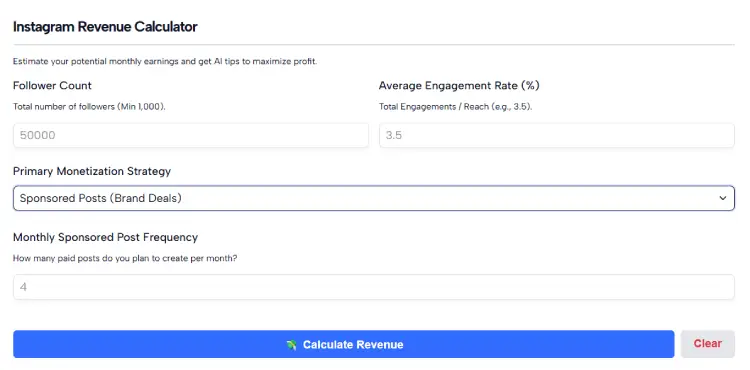
Task: Open the Primary Monetization Strategy dropdown
Action: click(x=374, y=198)
